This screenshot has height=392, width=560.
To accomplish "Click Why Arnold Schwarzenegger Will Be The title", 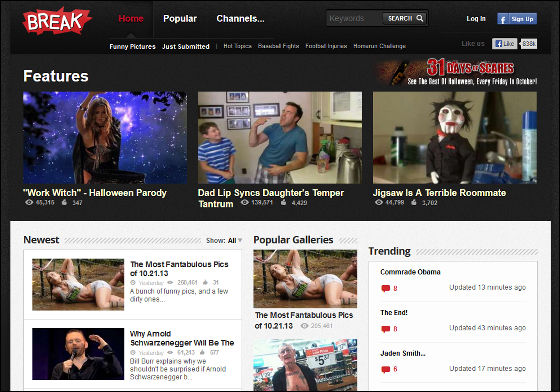I will point(182,338).
